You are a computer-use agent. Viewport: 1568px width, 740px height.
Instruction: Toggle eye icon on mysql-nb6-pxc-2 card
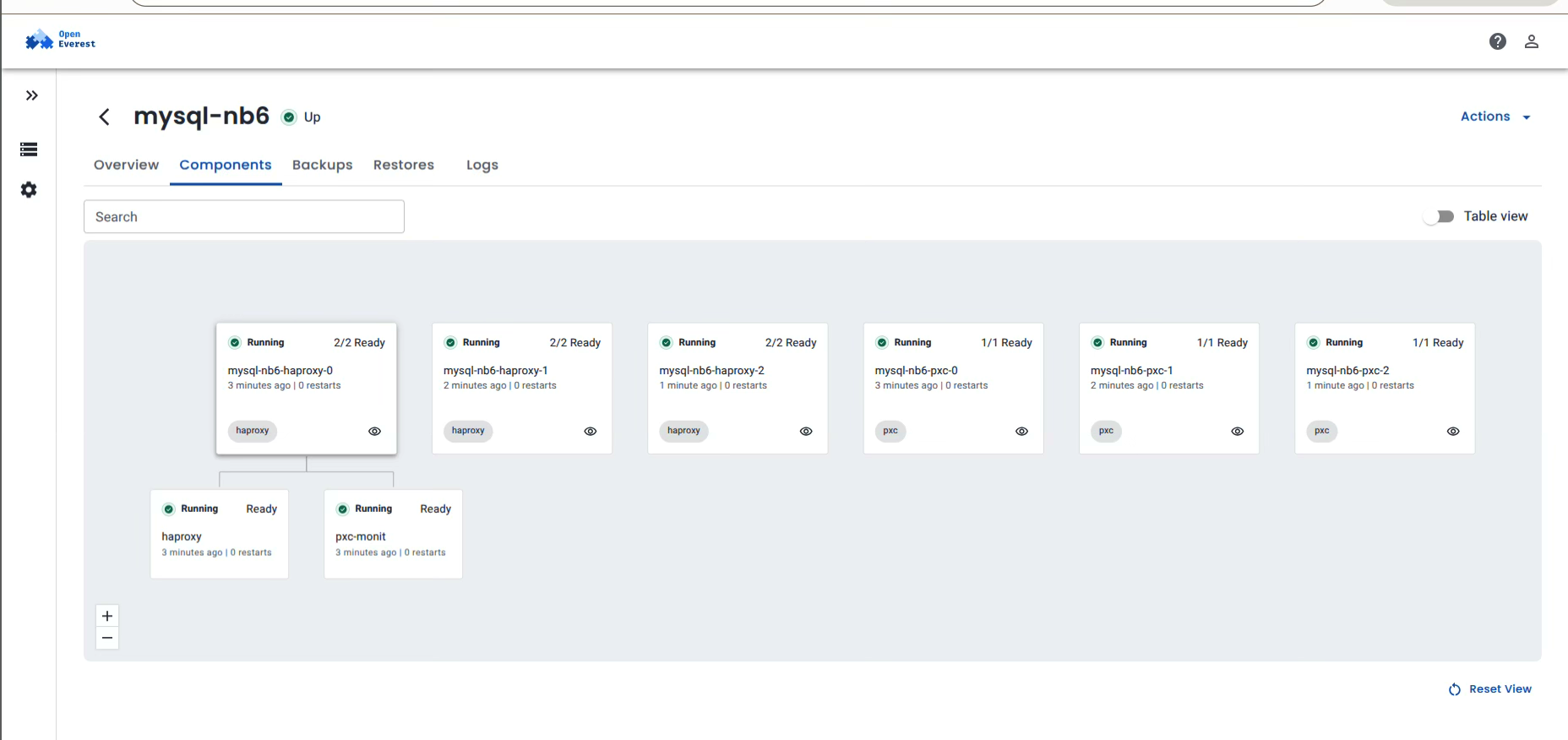point(1452,431)
